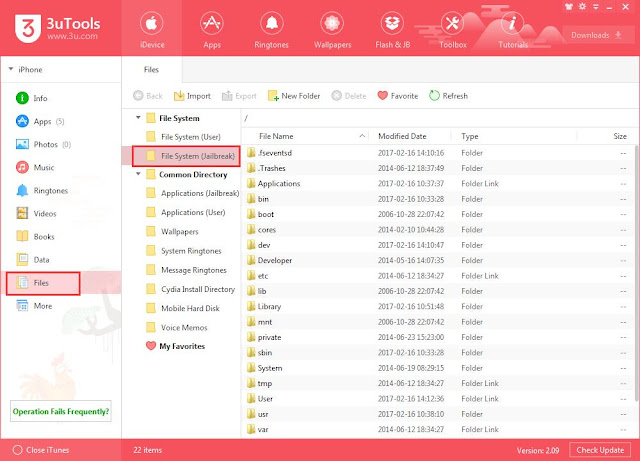Image resolution: width=640 pixels, height=461 pixels.
Task: Open the Toolbox section
Action: (x=453, y=30)
